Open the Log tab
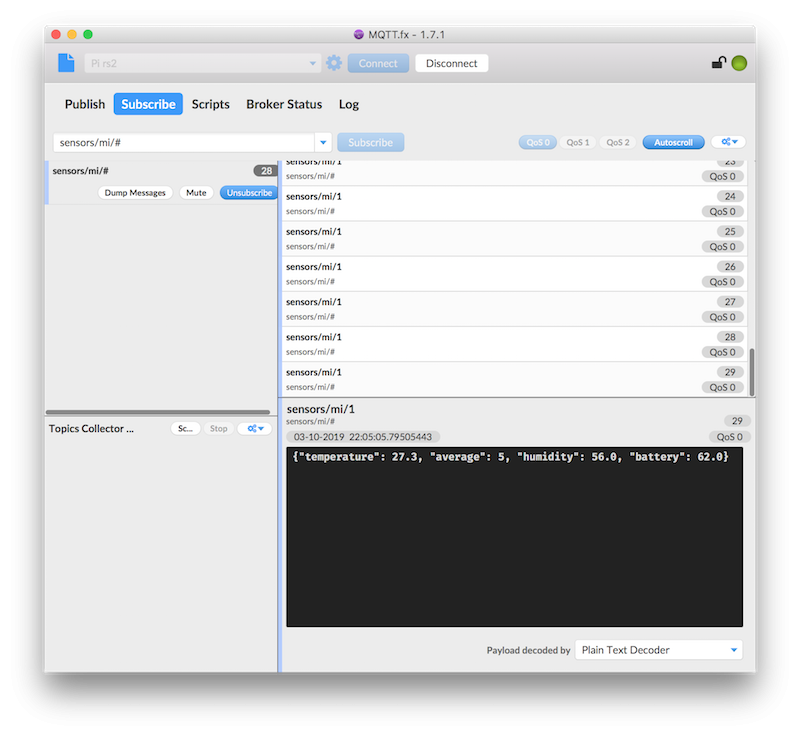 tap(349, 104)
